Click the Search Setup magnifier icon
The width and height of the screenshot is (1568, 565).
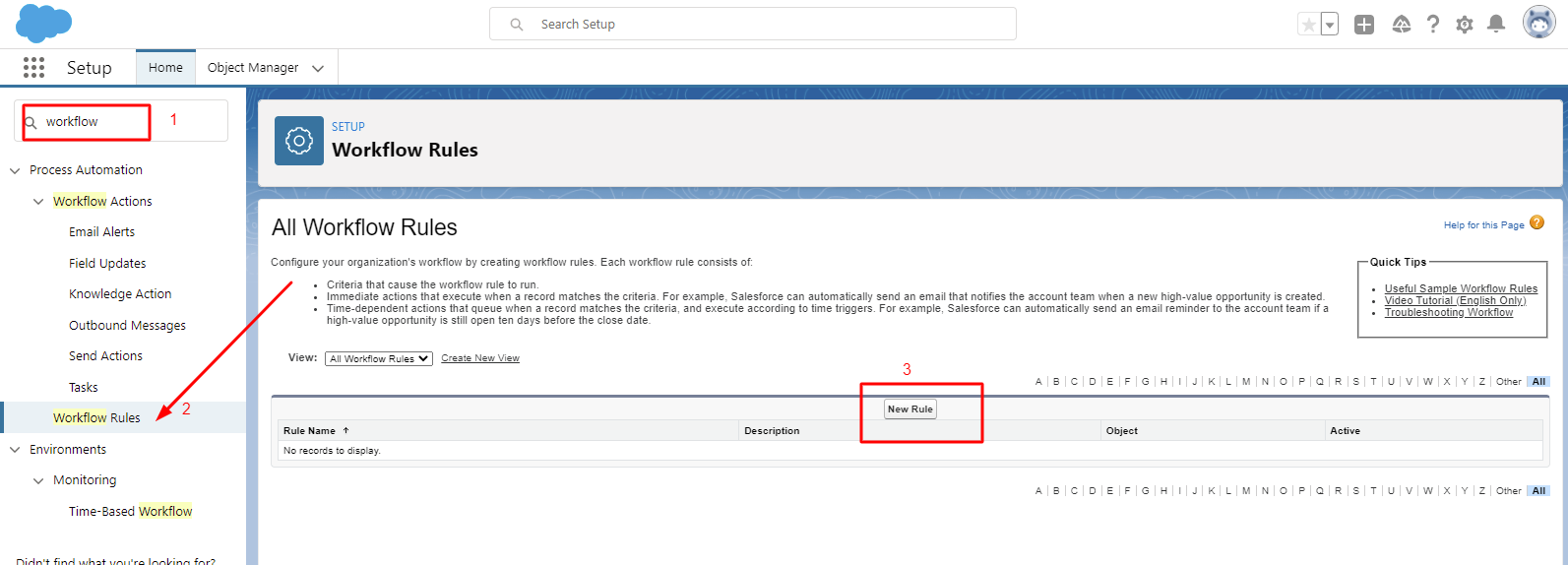(x=517, y=25)
